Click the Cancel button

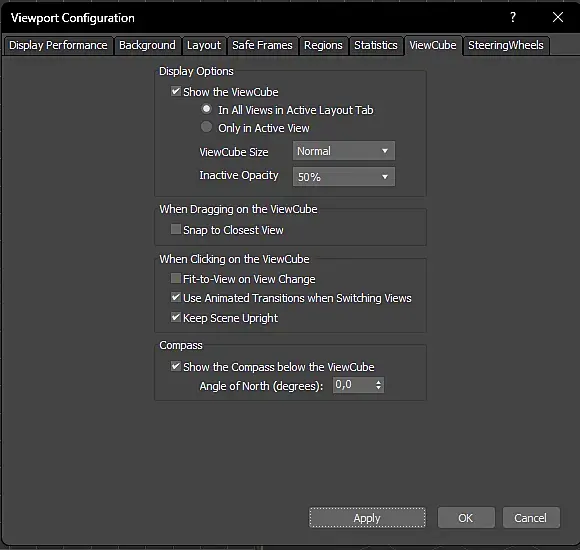click(531, 517)
